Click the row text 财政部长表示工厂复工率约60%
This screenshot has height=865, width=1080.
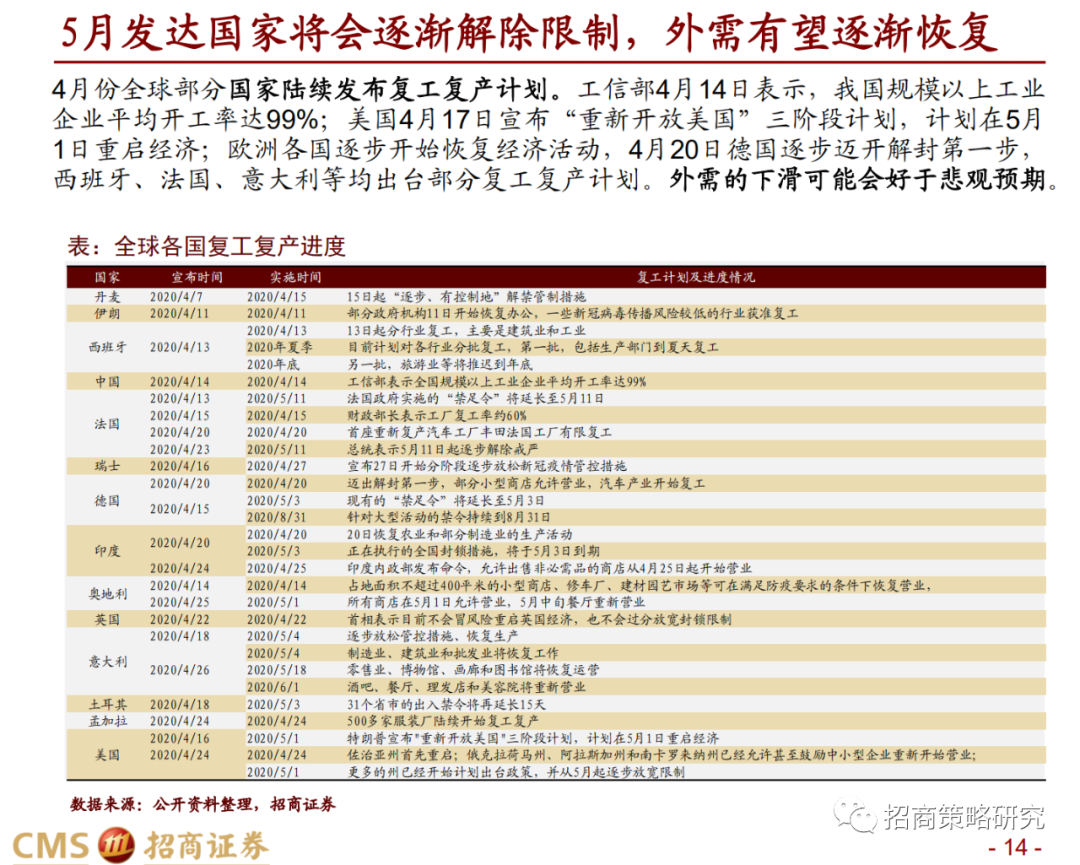click(437, 415)
